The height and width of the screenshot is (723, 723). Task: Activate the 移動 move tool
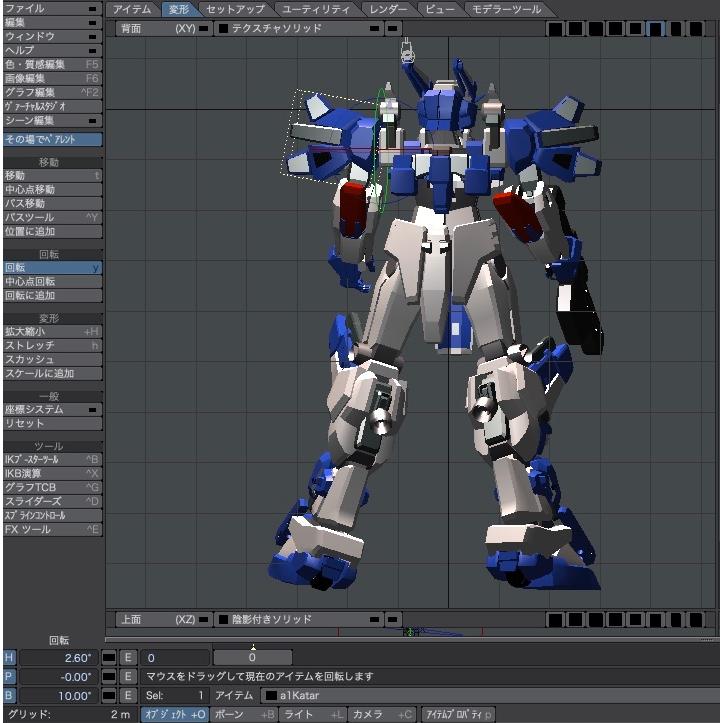pos(53,175)
